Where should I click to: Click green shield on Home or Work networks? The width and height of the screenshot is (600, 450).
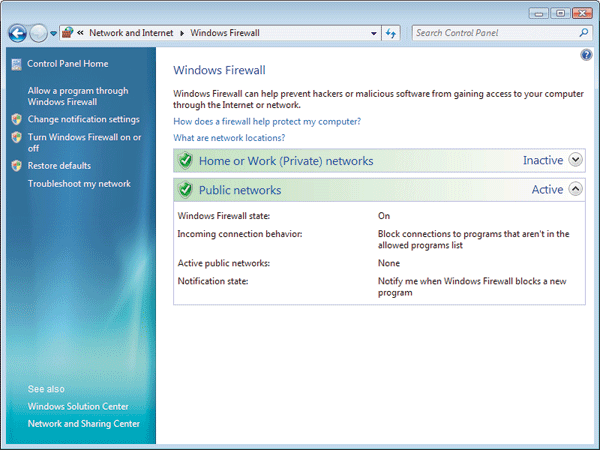(x=186, y=161)
